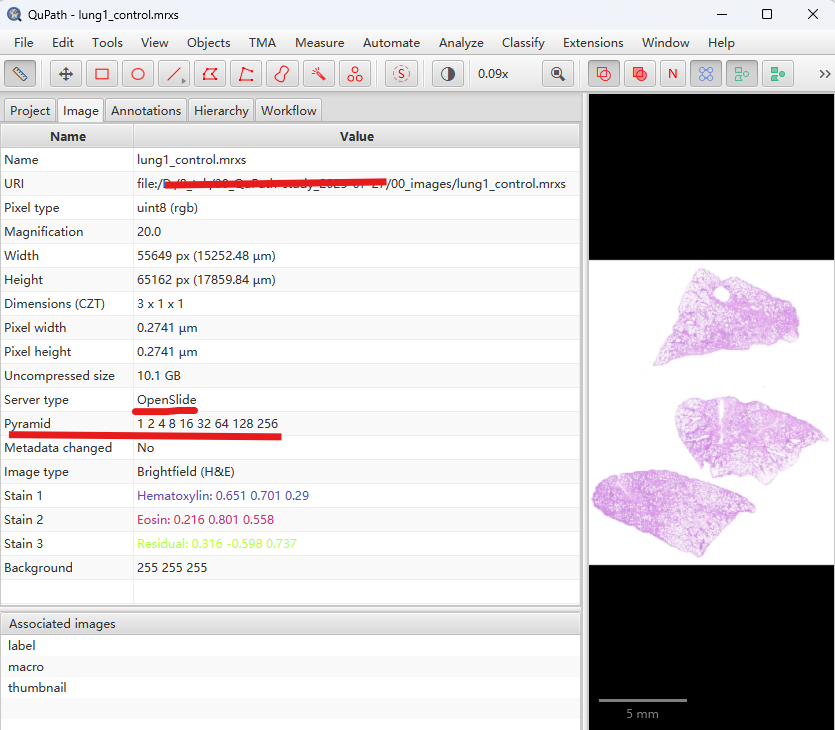Screen dimensions: 835x730
Task: Expand the toolbar overflow chevron
Action: point(824,74)
